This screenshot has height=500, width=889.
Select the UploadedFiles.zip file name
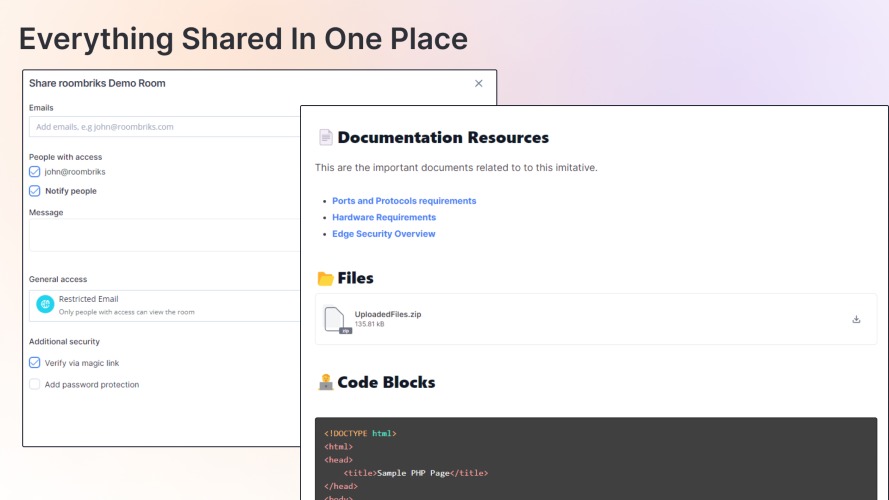(x=388, y=314)
